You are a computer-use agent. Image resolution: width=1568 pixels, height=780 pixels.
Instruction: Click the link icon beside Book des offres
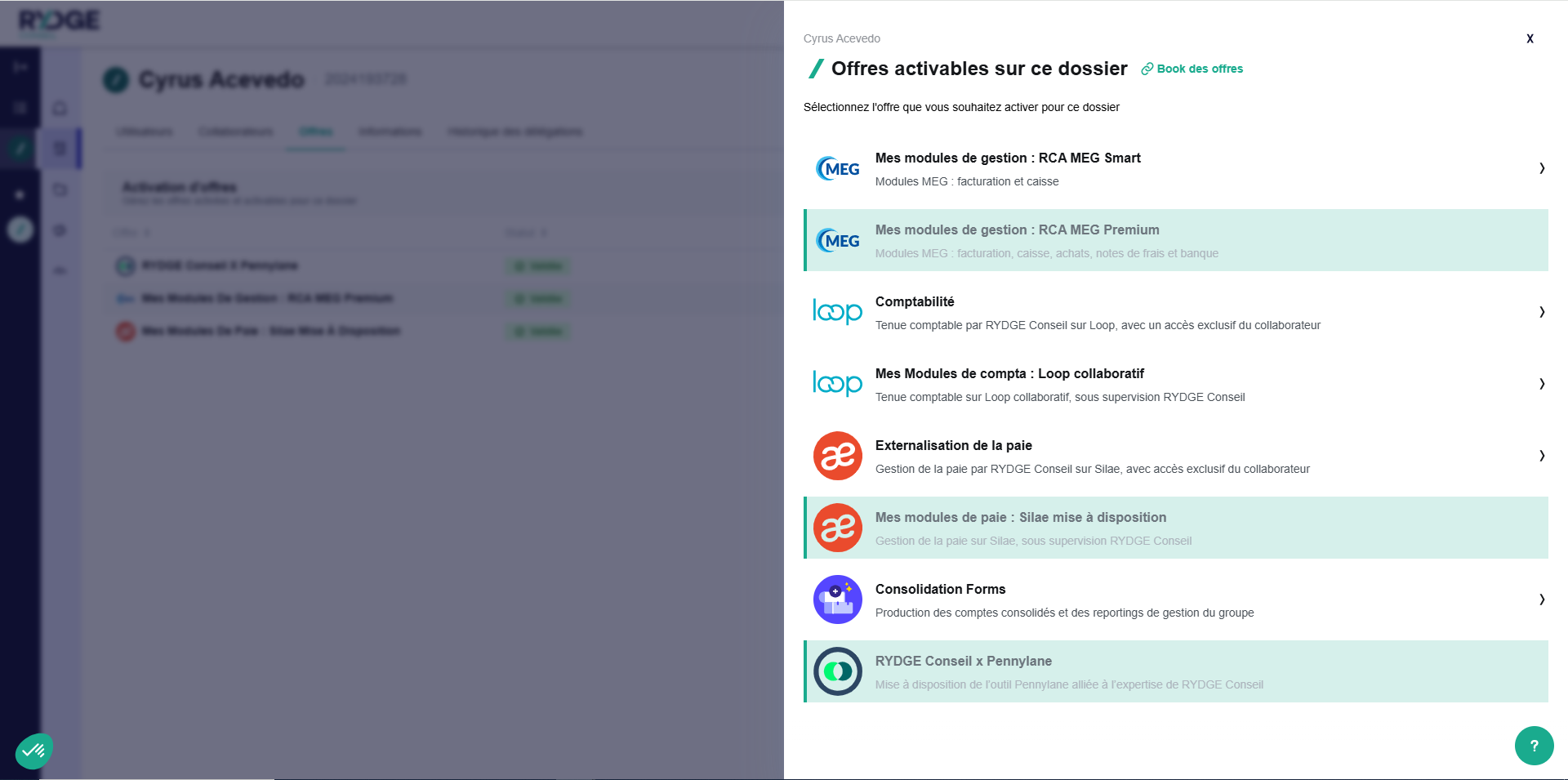1147,69
